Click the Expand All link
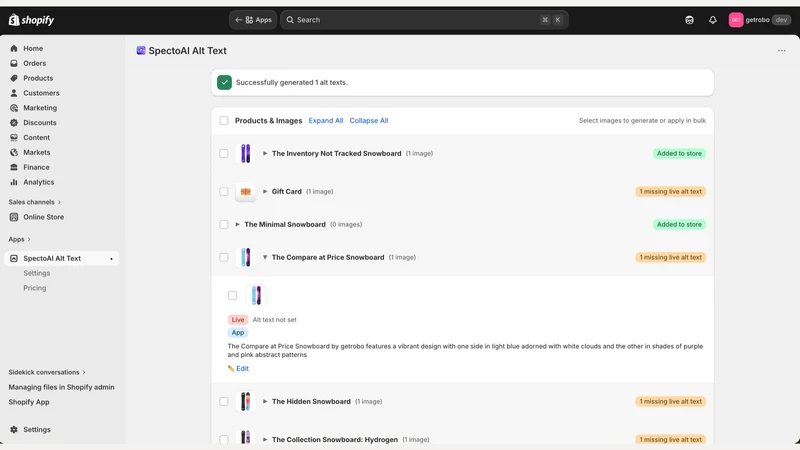This screenshot has width=800, height=450. [326, 120]
